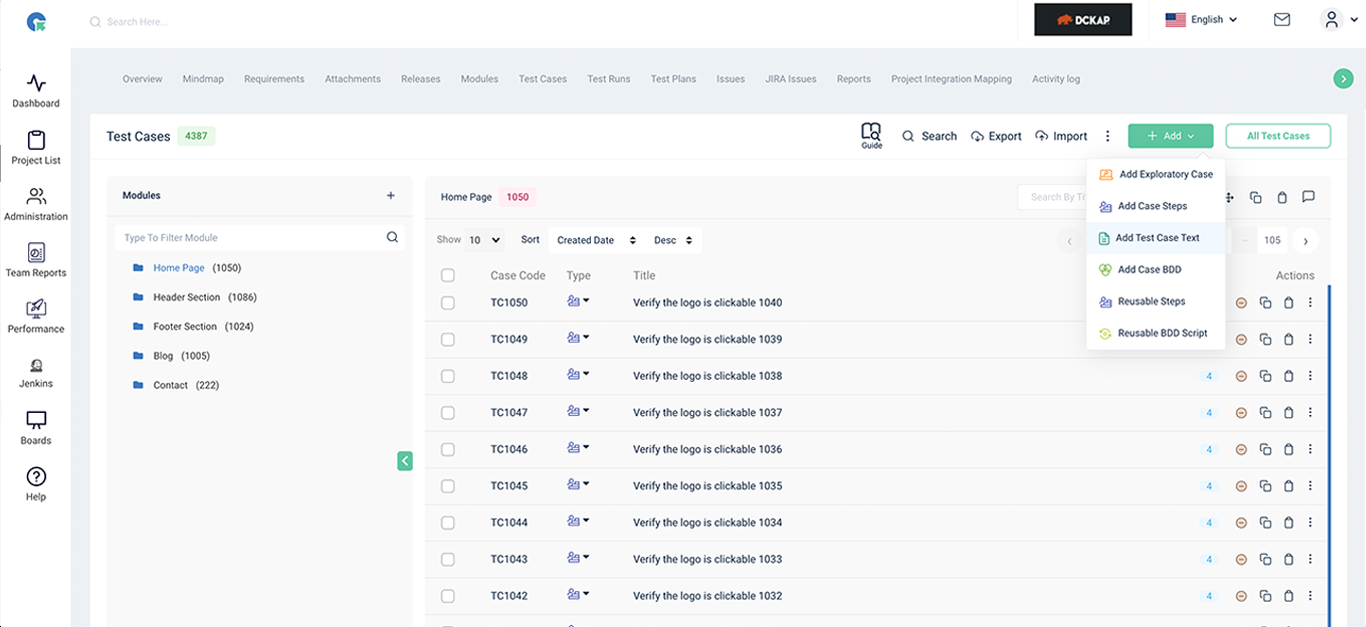Click the delete icon for TC1048
Viewport: 1366px width, 627px height.
coord(1288,376)
